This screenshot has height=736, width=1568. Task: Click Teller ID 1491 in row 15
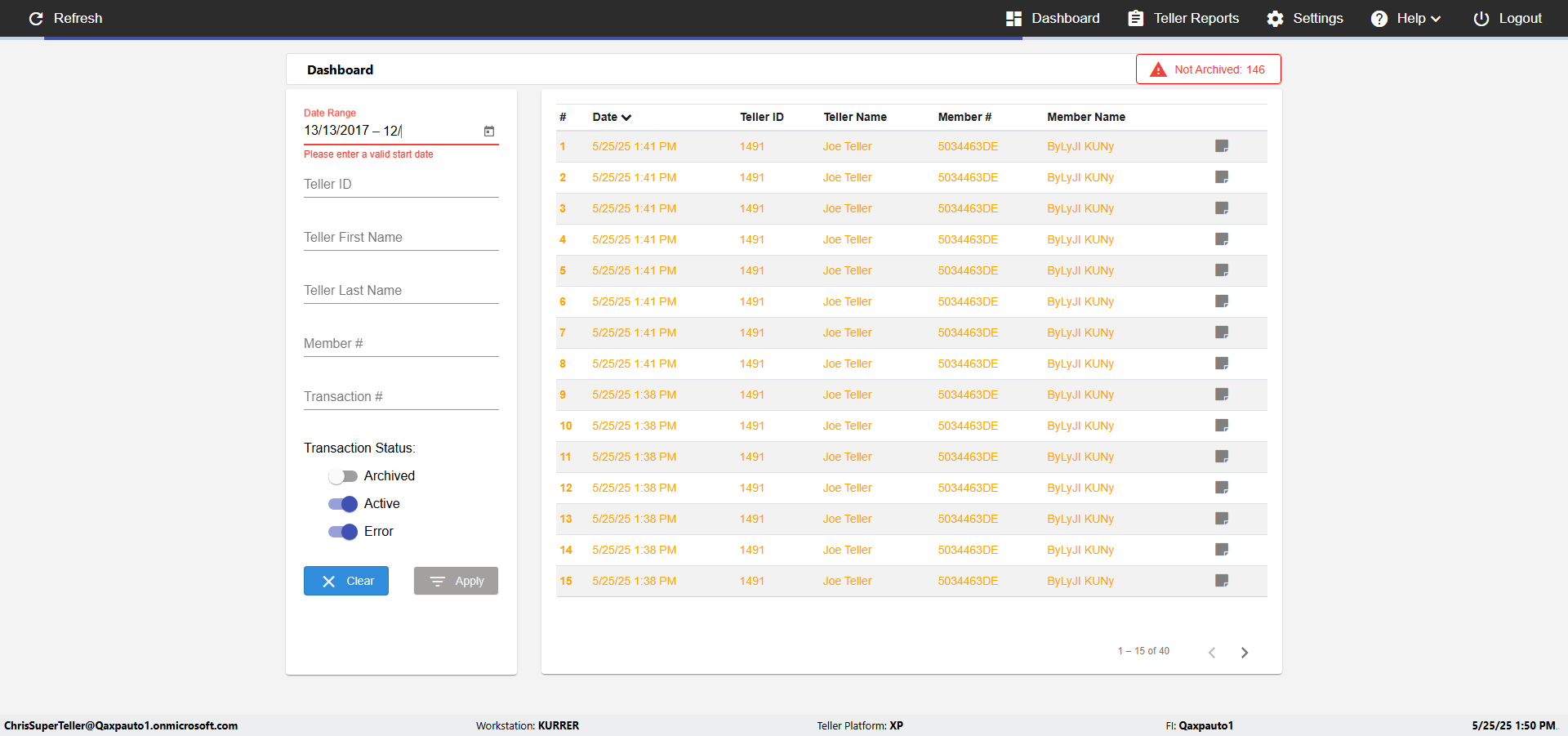(x=752, y=581)
